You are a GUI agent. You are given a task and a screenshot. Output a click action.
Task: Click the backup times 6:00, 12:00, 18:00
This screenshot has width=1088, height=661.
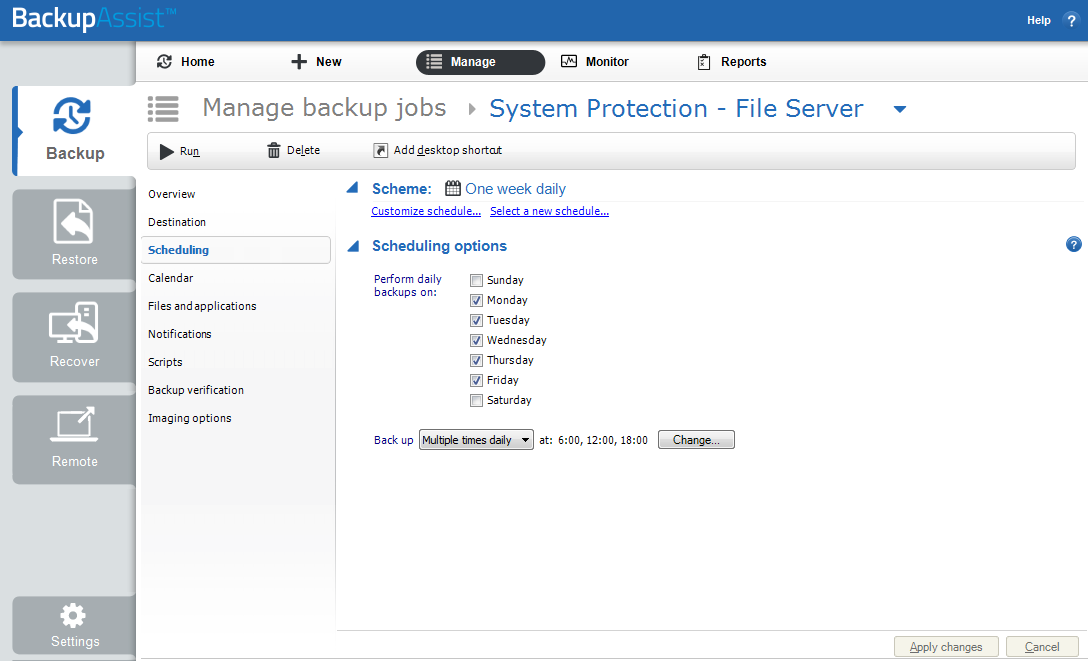tap(602, 440)
